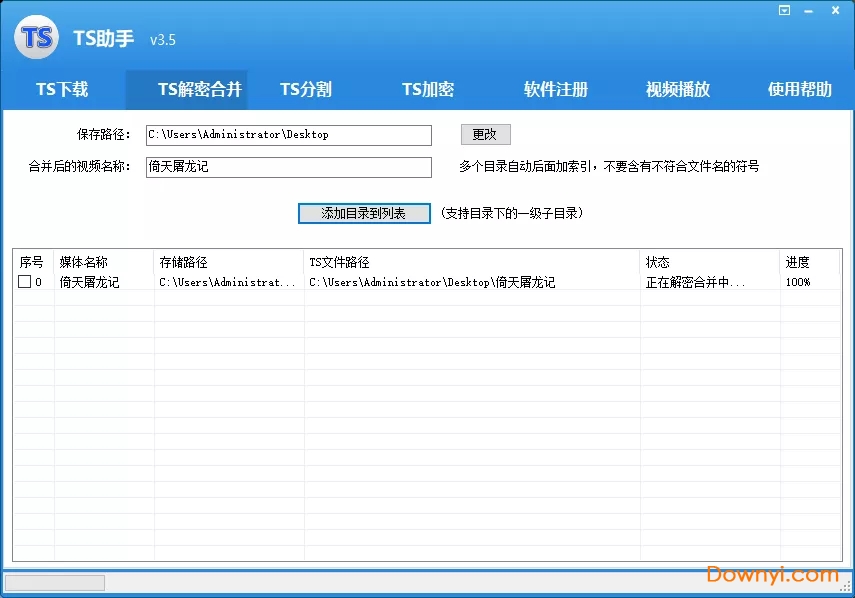This screenshot has width=855, height=598.
Task: Select the active TS解密合并 tab
Action: click(x=187, y=89)
